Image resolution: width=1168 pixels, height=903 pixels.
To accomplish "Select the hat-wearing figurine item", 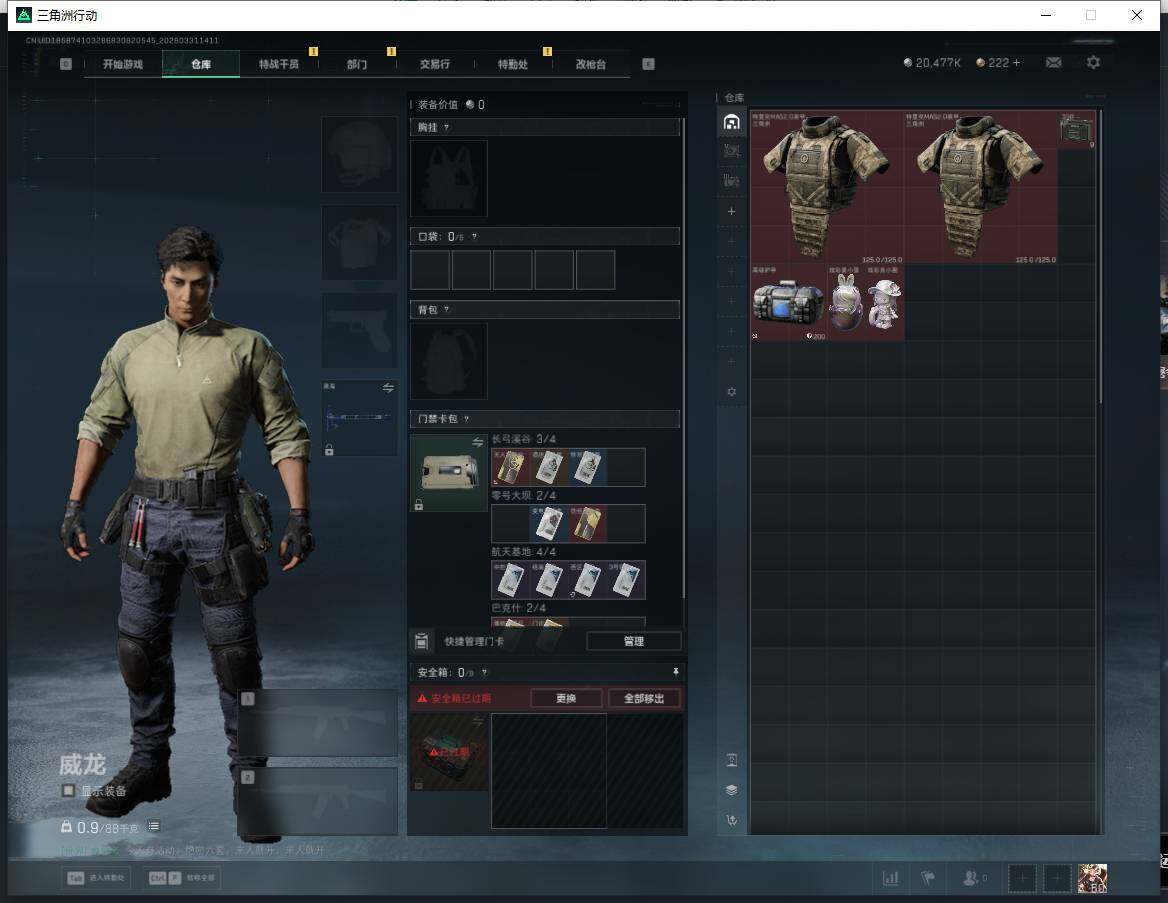I will point(884,302).
